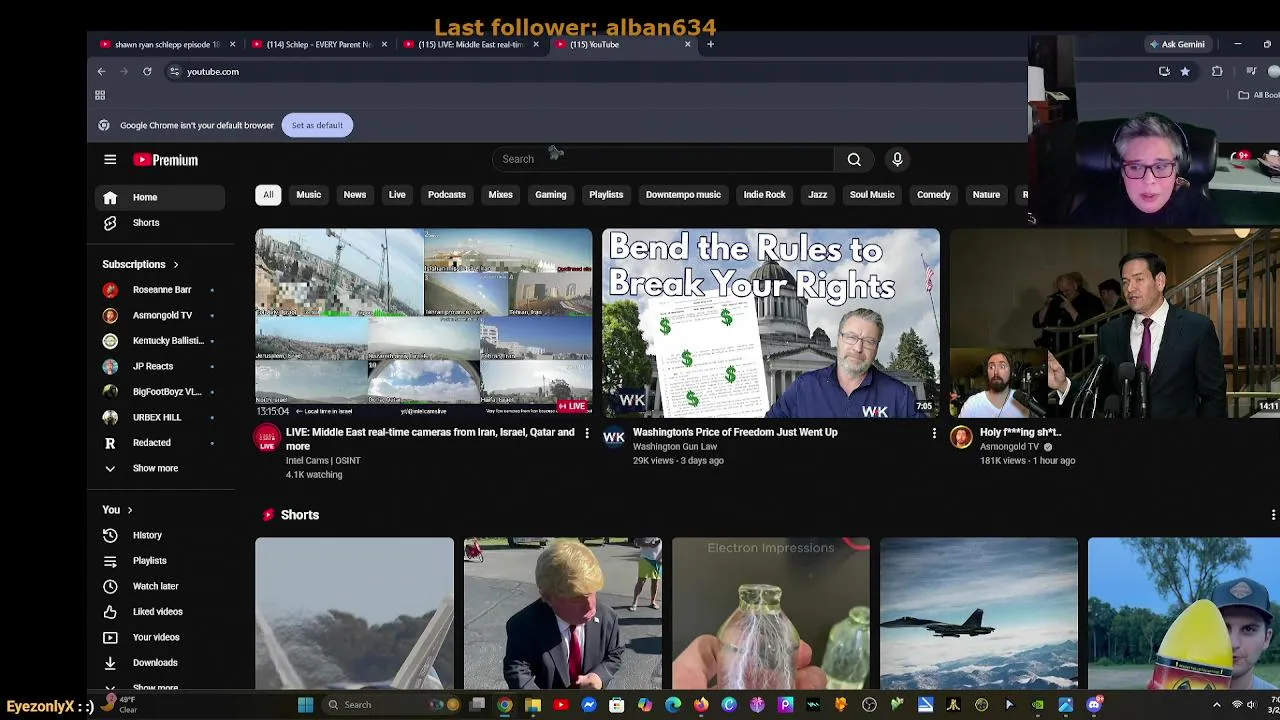Open Liked videos list
Screen dimensions: 1280x720
(160, 612)
